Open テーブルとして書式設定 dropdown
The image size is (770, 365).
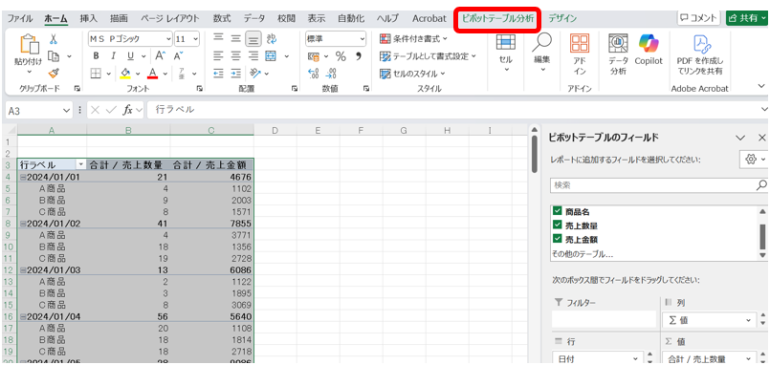pos(428,56)
